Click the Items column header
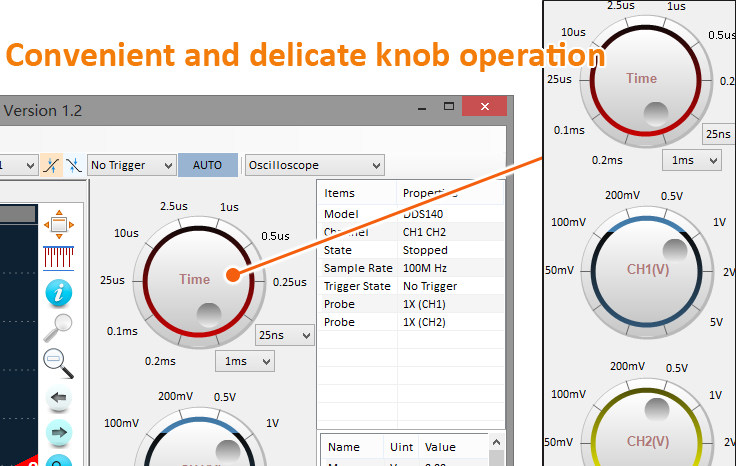 (339, 193)
